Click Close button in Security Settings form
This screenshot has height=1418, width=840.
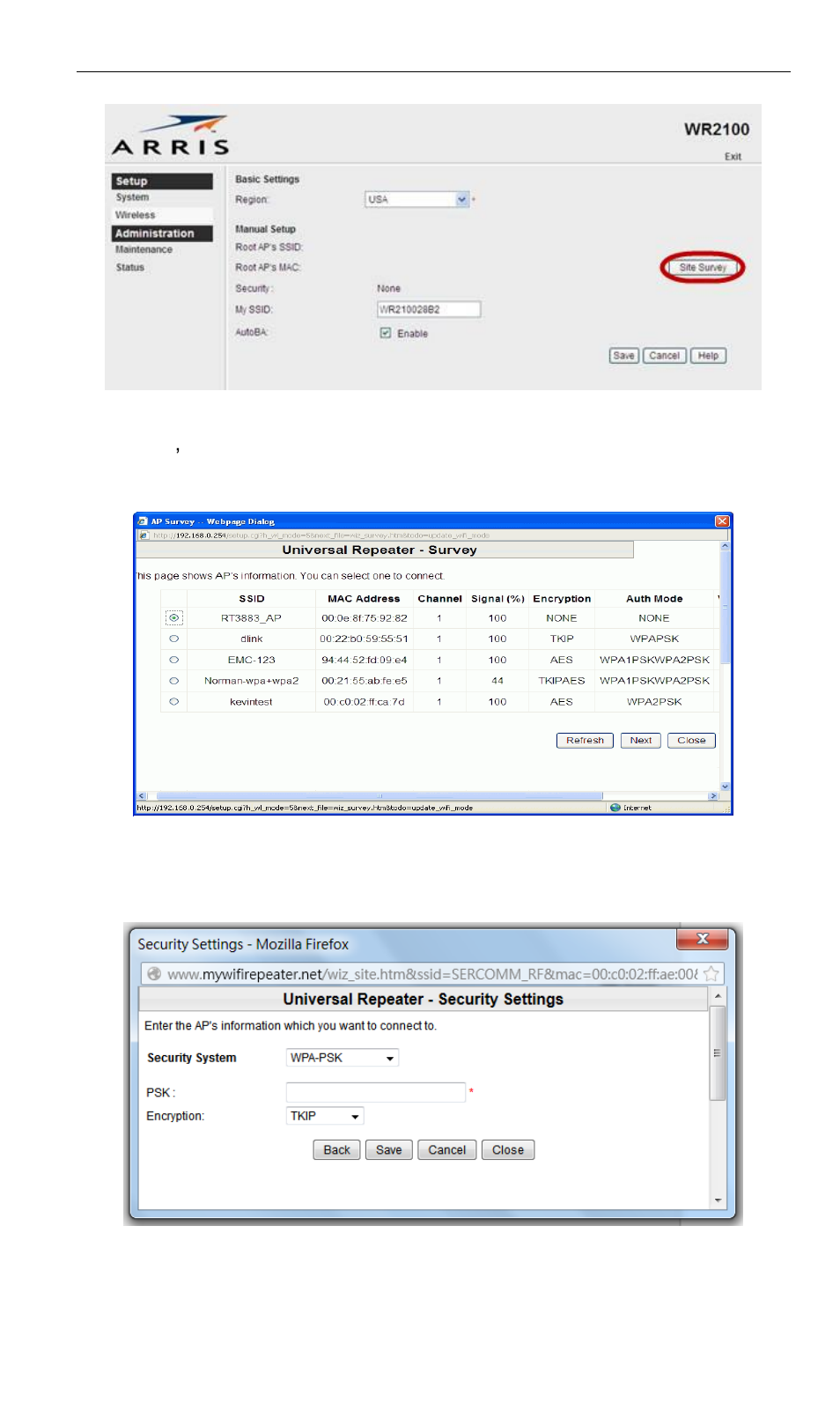[508, 1150]
